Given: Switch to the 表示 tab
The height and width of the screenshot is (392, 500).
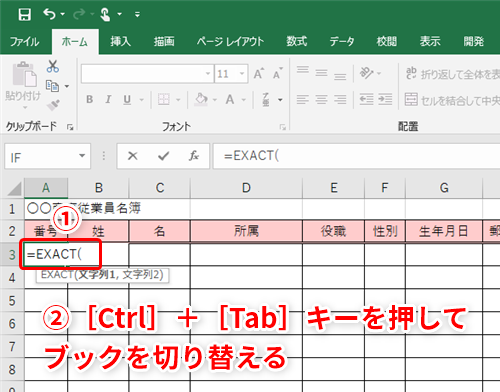Looking at the screenshot, I should point(430,42).
